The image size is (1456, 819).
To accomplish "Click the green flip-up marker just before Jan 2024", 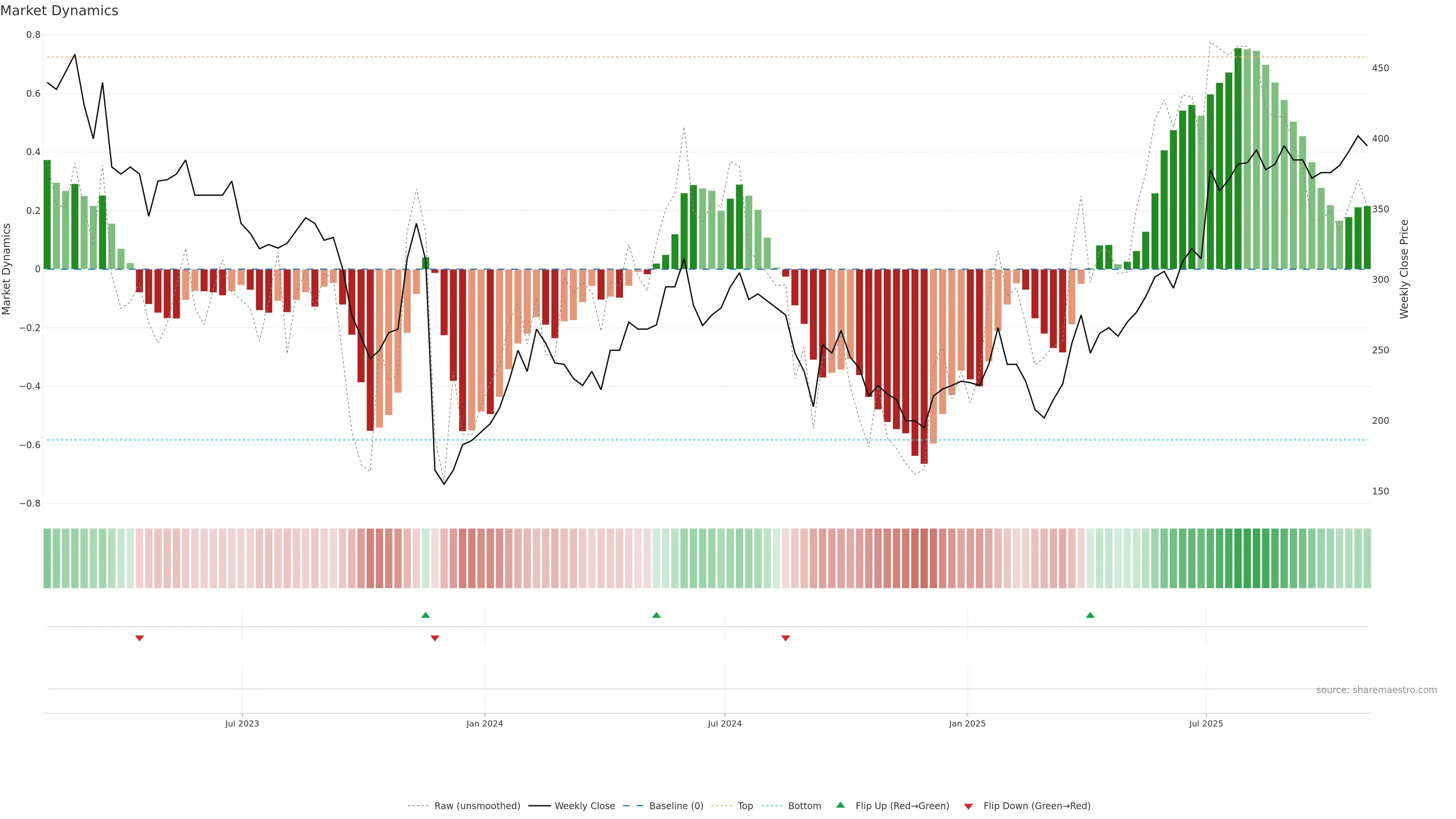I will coord(425,615).
